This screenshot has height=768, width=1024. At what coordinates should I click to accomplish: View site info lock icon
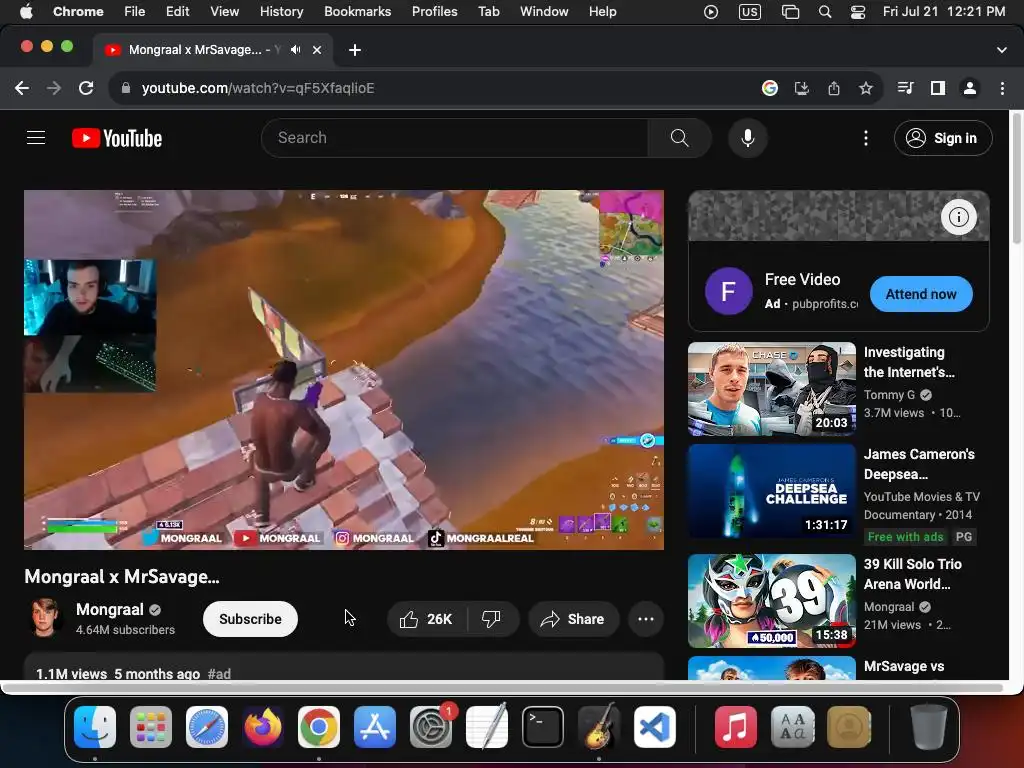pyautogui.click(x=126, y=88)
